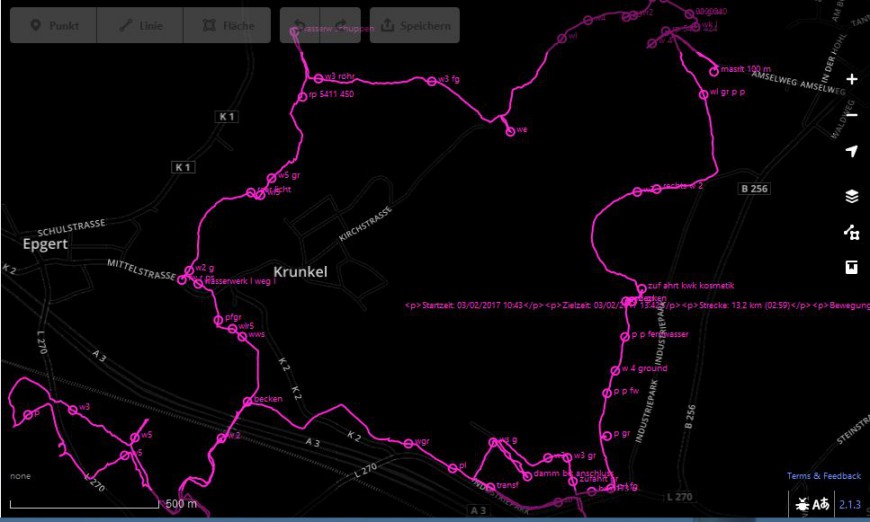Select waypoint marker 'wws'
Viewport: 870px width, 522px height.
pos(242,336)
